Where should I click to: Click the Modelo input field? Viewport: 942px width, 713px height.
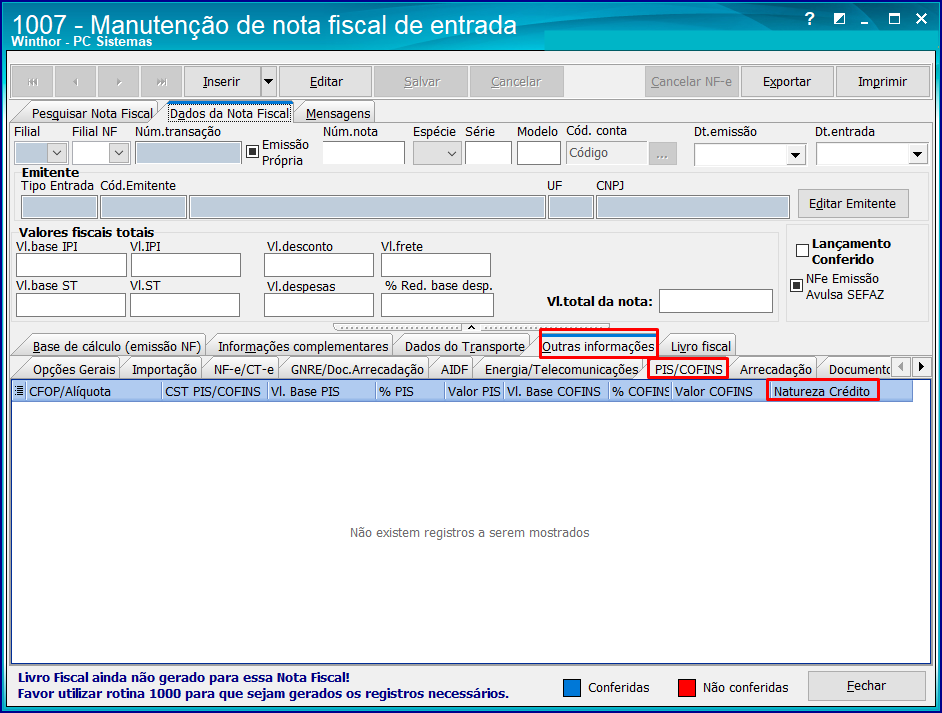pos(539,153)
